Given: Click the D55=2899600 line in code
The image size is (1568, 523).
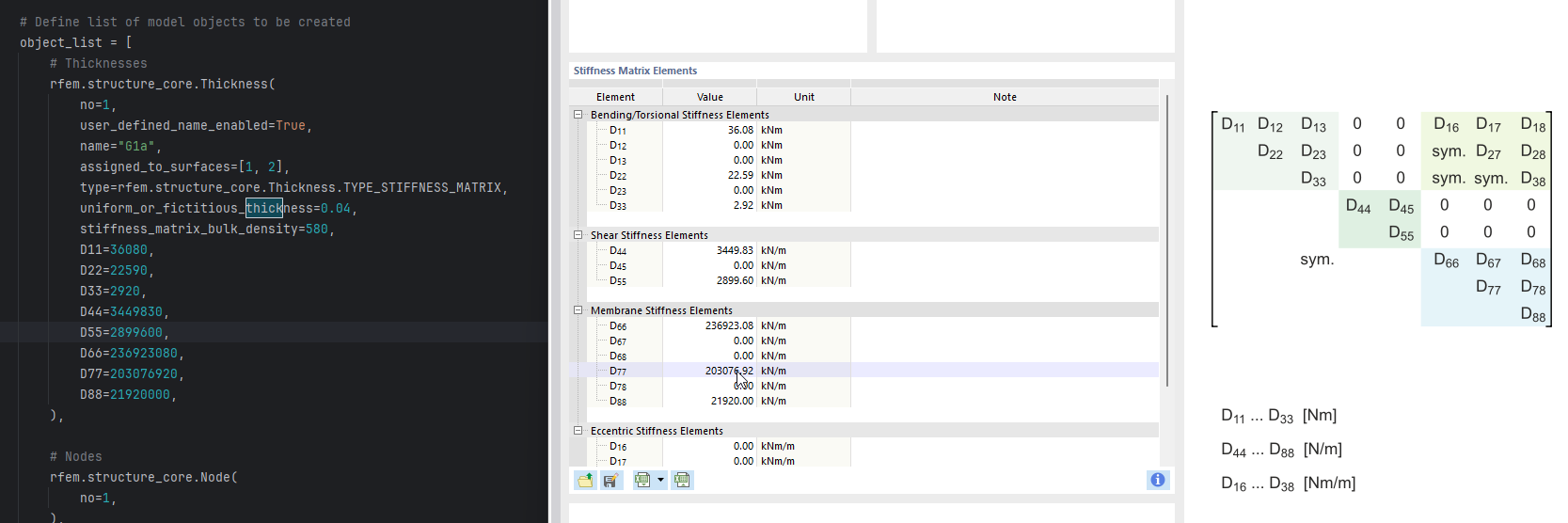Looking at the screenshot, I should pos(124,333).
